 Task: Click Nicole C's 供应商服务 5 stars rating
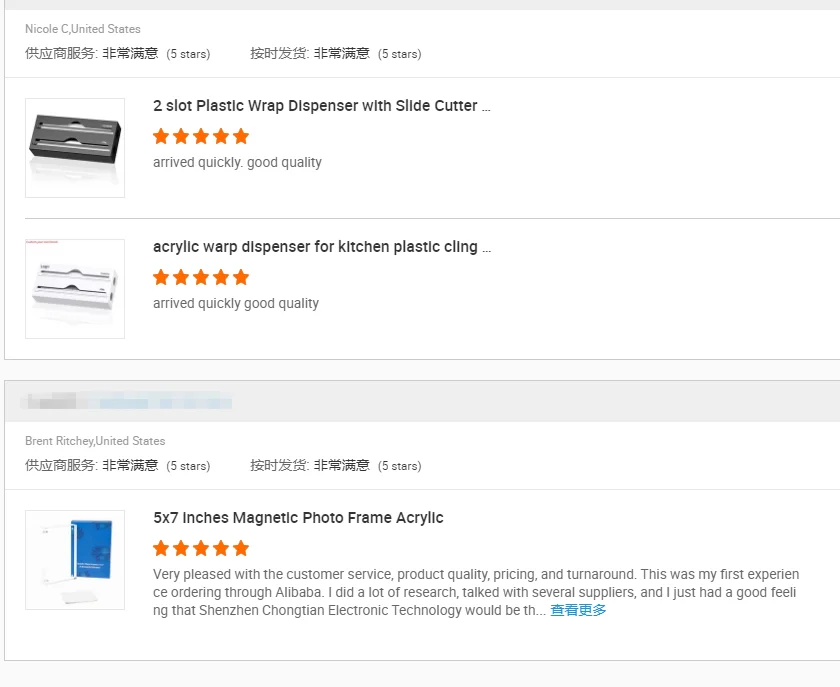(118, 54)
